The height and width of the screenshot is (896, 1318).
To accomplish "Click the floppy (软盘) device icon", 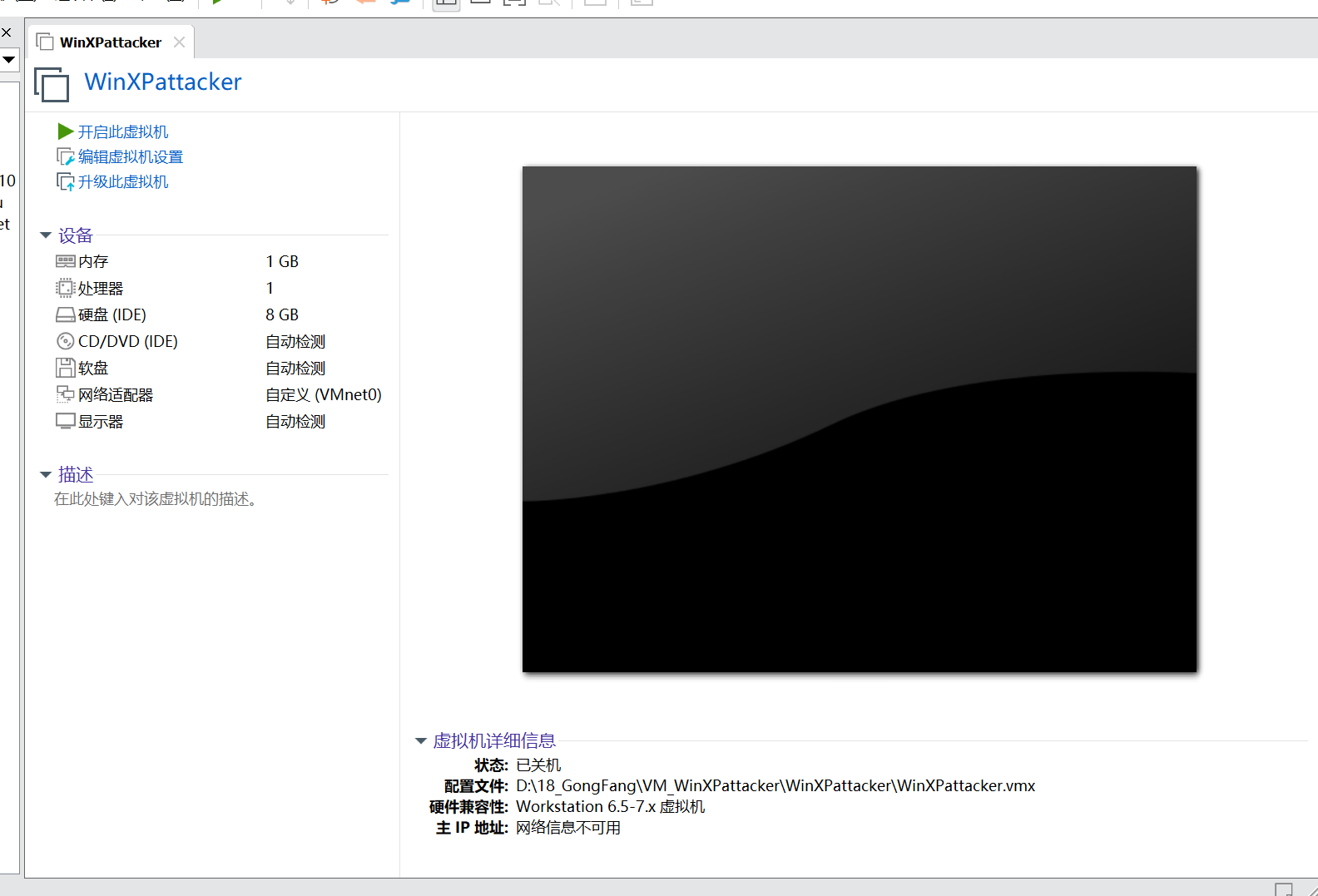I will (x=65, y=368).
